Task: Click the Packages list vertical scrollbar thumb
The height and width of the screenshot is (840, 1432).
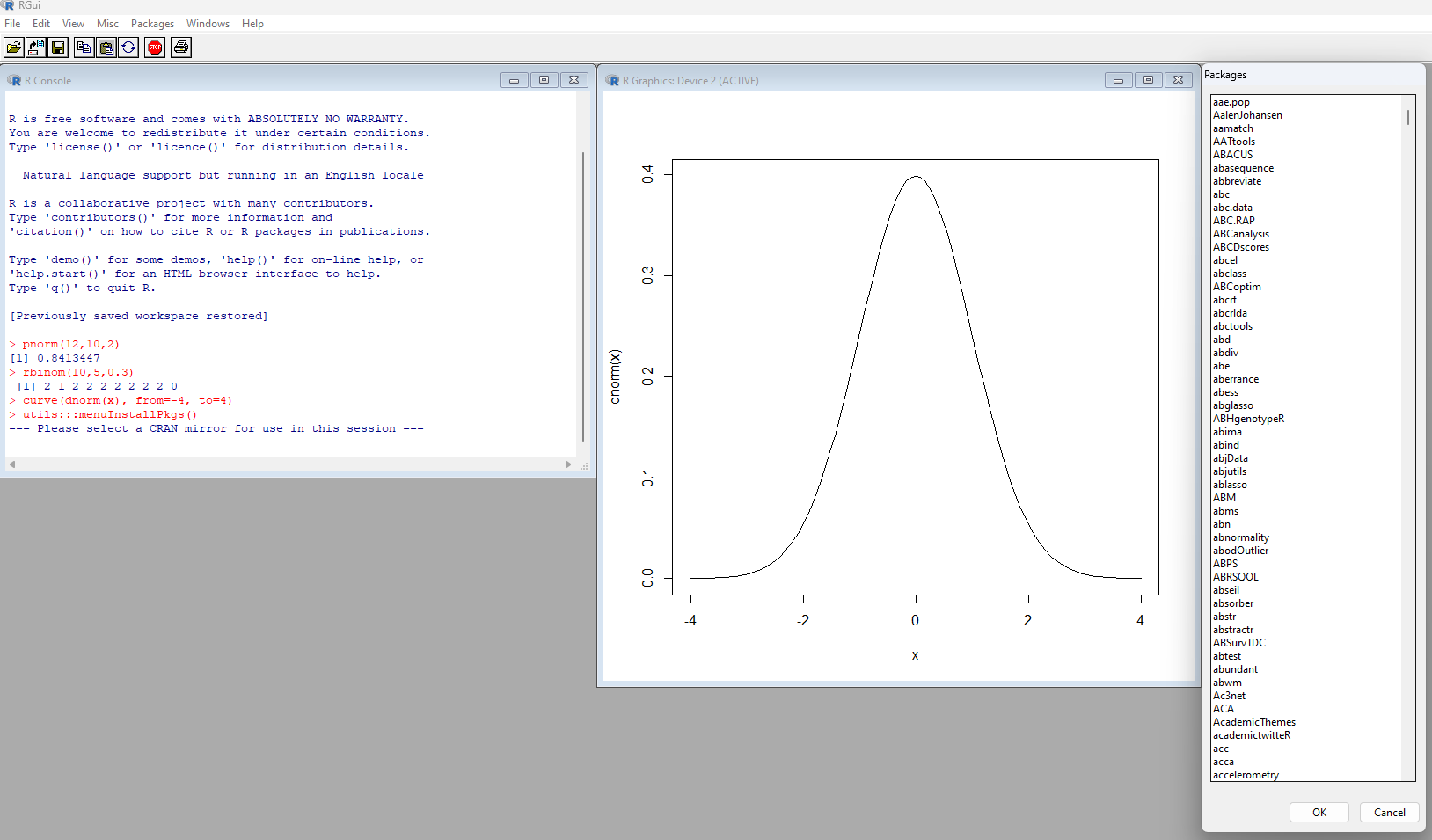Action: point(1407,117)
